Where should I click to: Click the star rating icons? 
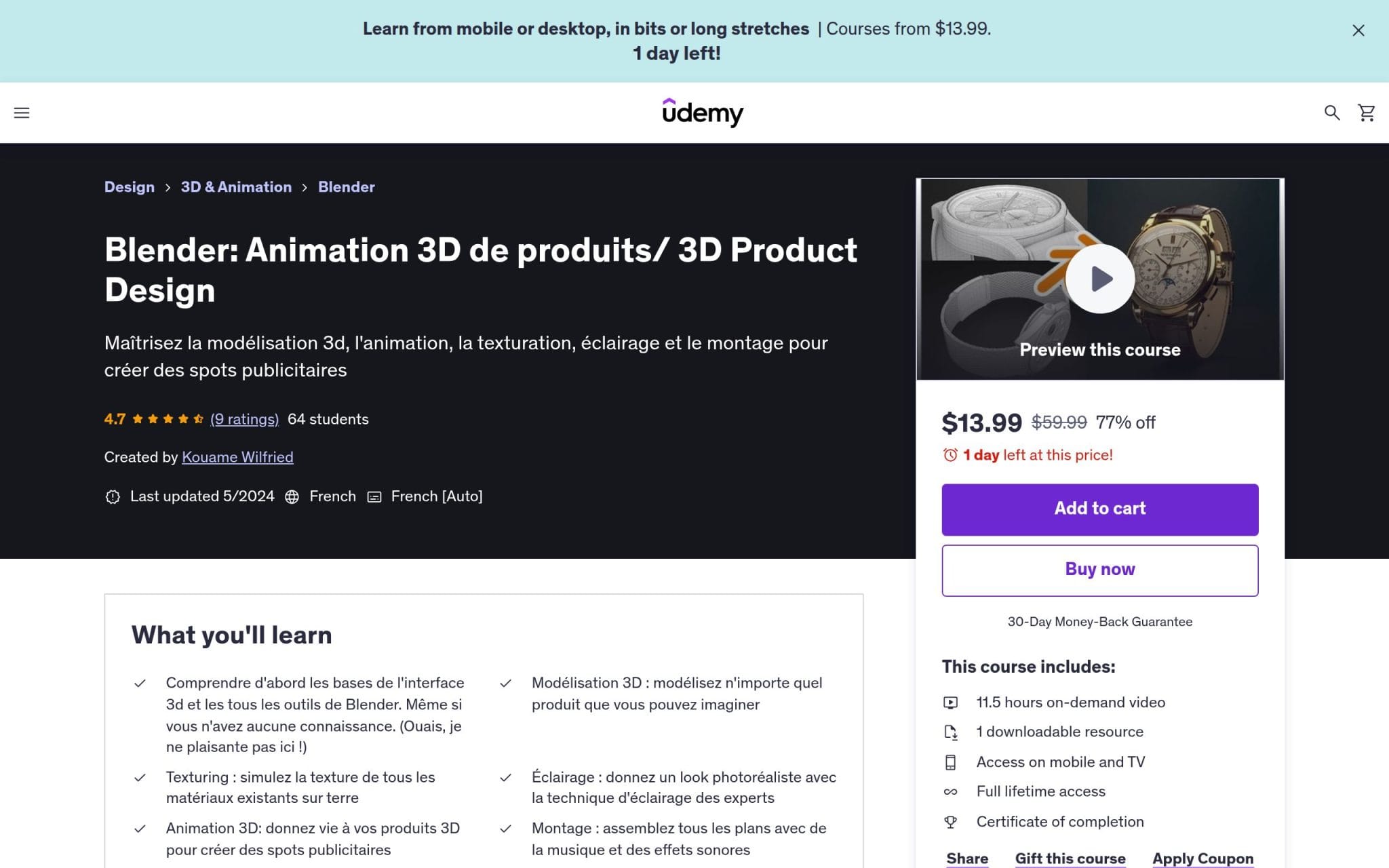click(x=168, y=419)
